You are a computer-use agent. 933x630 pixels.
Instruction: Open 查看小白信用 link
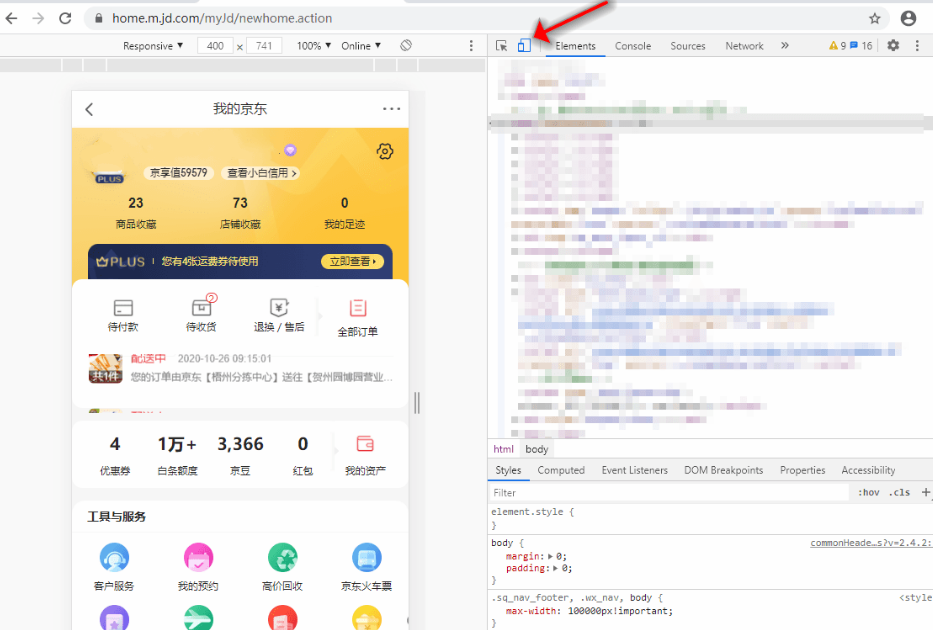pos(260,173)
